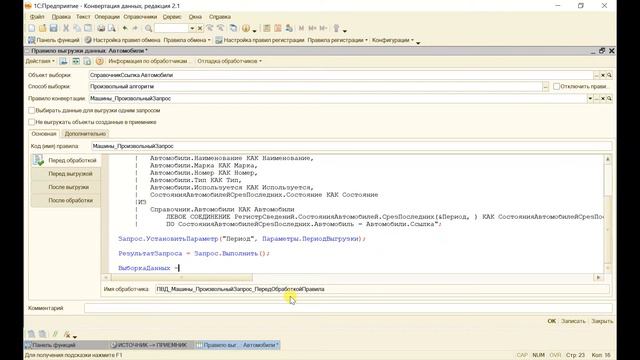The height and width of the screenshot is (360, 640).
Task: Open the Файл menu
Action: point(37,17)
